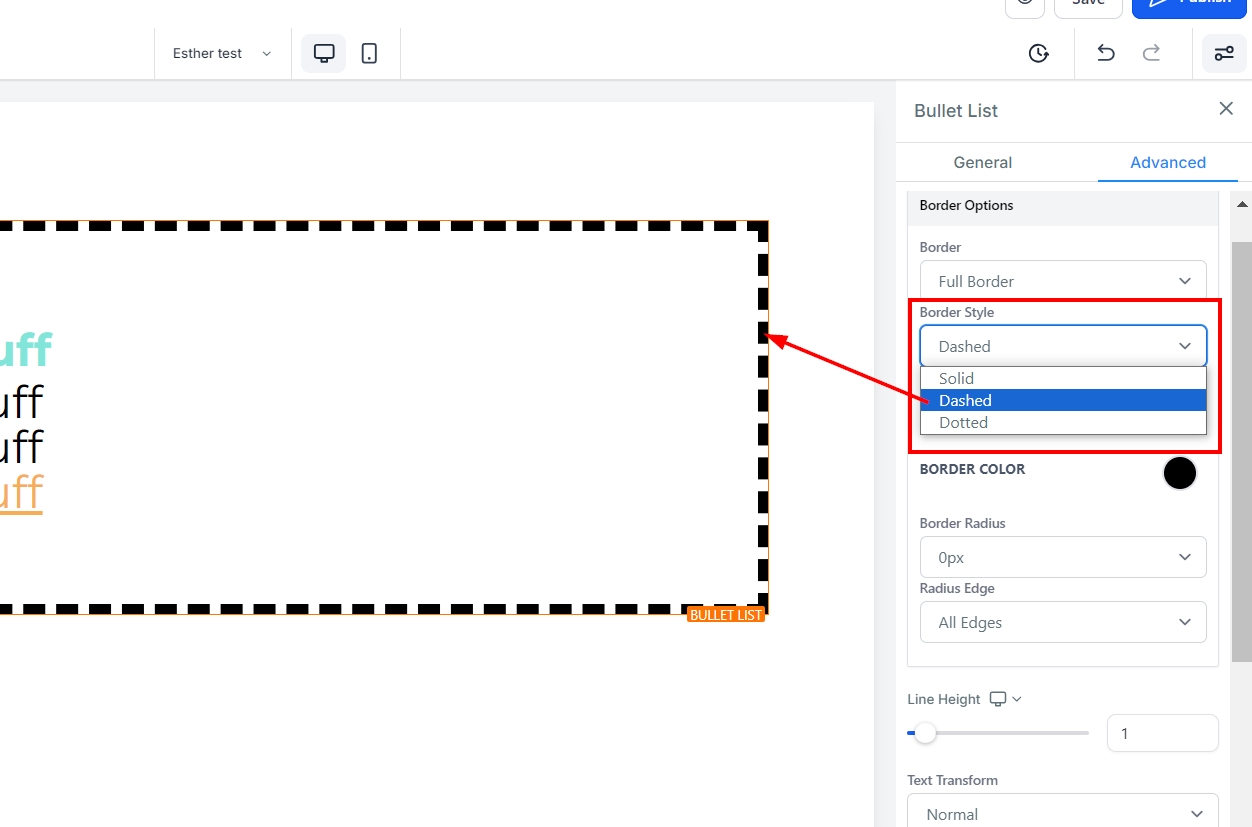Close the Bullet List panel
Screen dimensions: 1252x827
[1226, 109]
